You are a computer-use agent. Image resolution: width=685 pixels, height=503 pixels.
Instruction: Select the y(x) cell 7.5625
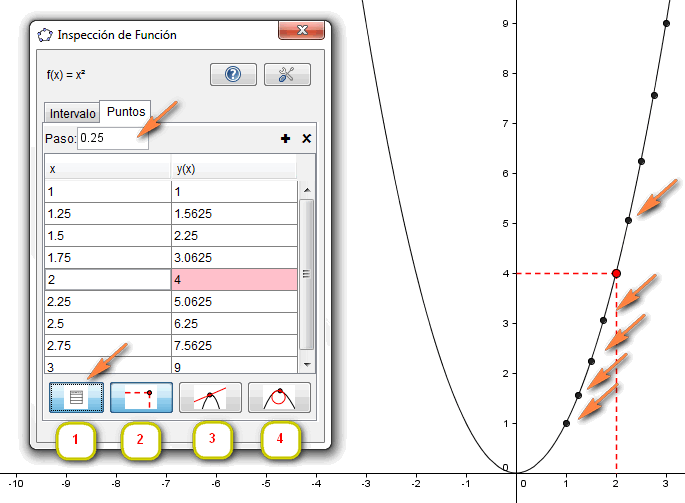235,346
